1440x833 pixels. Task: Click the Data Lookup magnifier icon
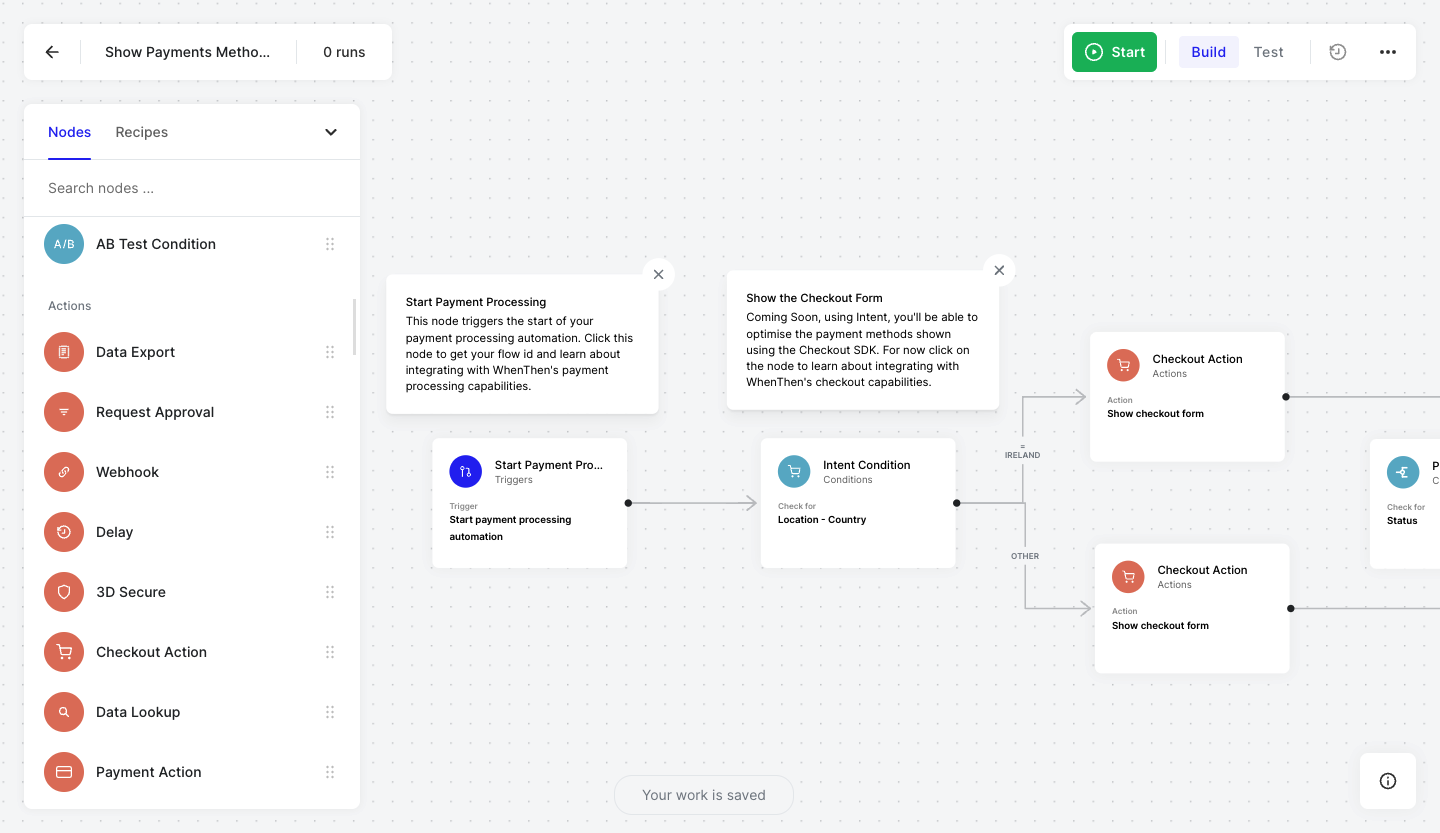[x=64, y=712]
